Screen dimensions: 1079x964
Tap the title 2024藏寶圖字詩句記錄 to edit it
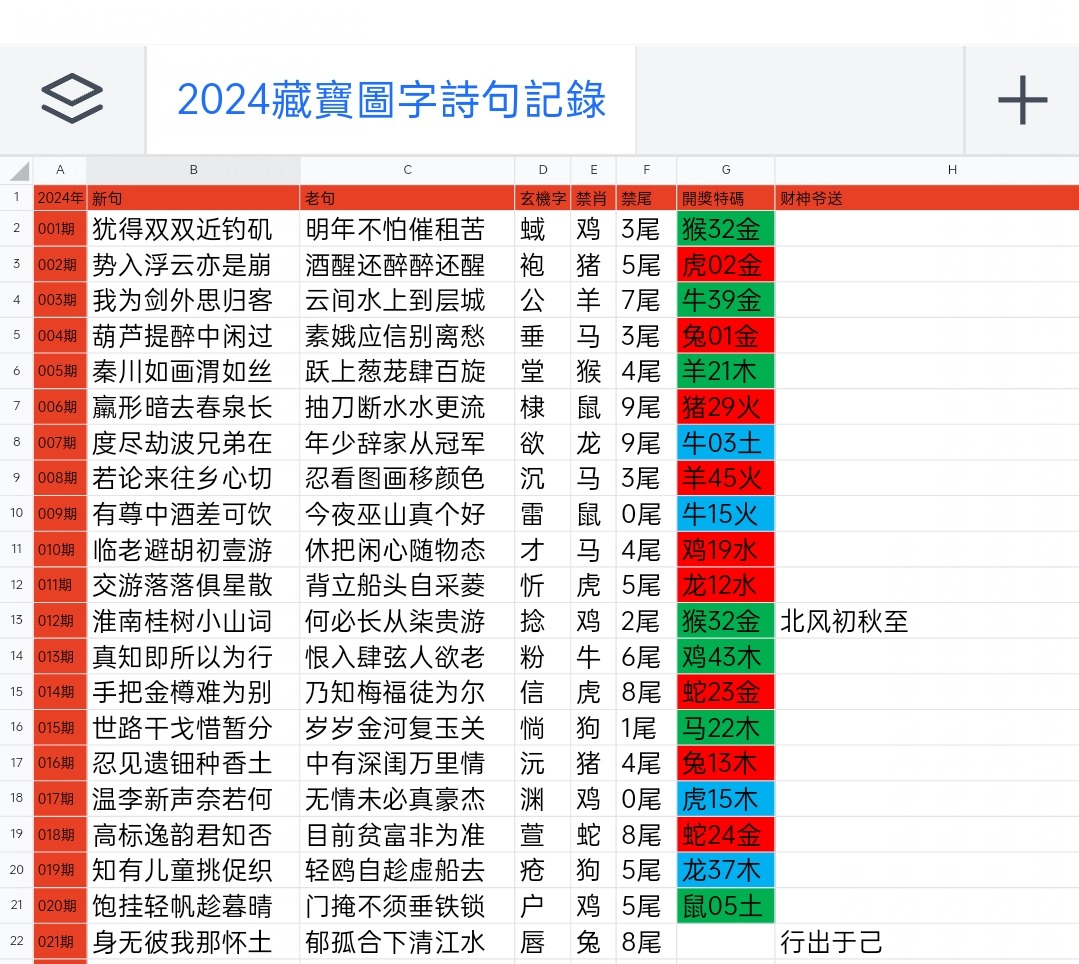388,97
